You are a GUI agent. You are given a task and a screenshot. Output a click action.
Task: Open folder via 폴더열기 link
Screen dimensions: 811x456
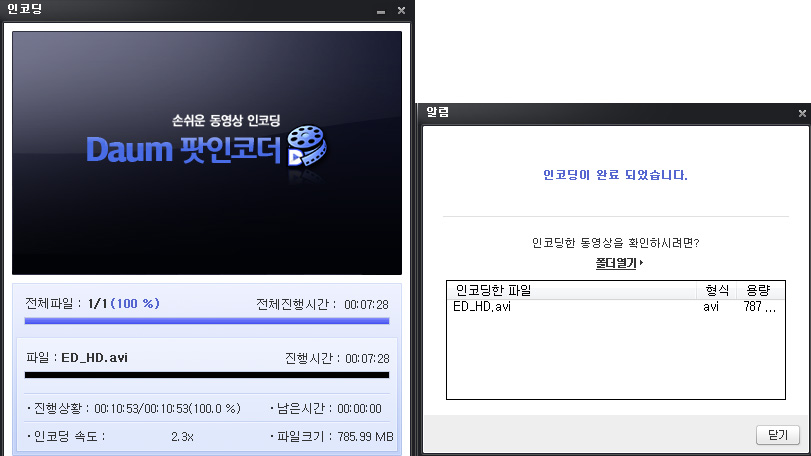coord(619,263)
